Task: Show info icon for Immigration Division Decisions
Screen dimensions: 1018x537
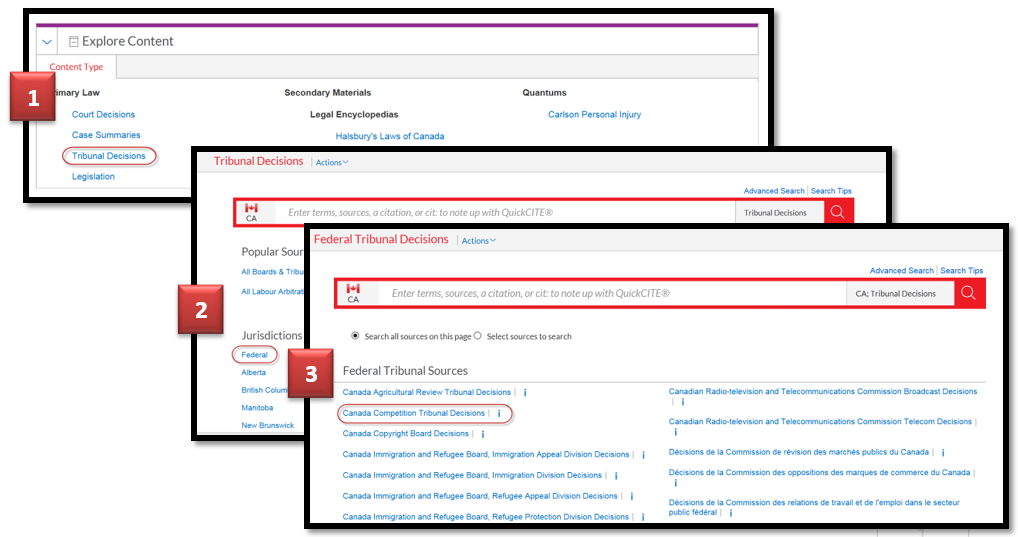Action: [x=615, y=476]
